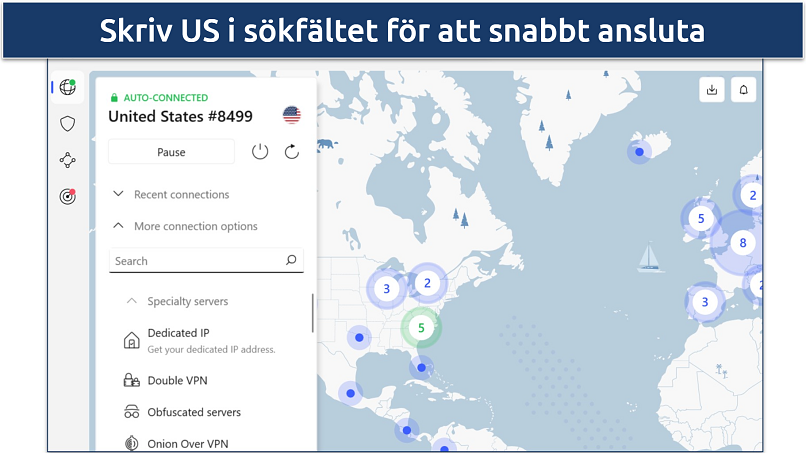Viewport: 806px width, 453px height.
Task: Open the target-shaped icon in sidebar
Action: pos(67,196)
